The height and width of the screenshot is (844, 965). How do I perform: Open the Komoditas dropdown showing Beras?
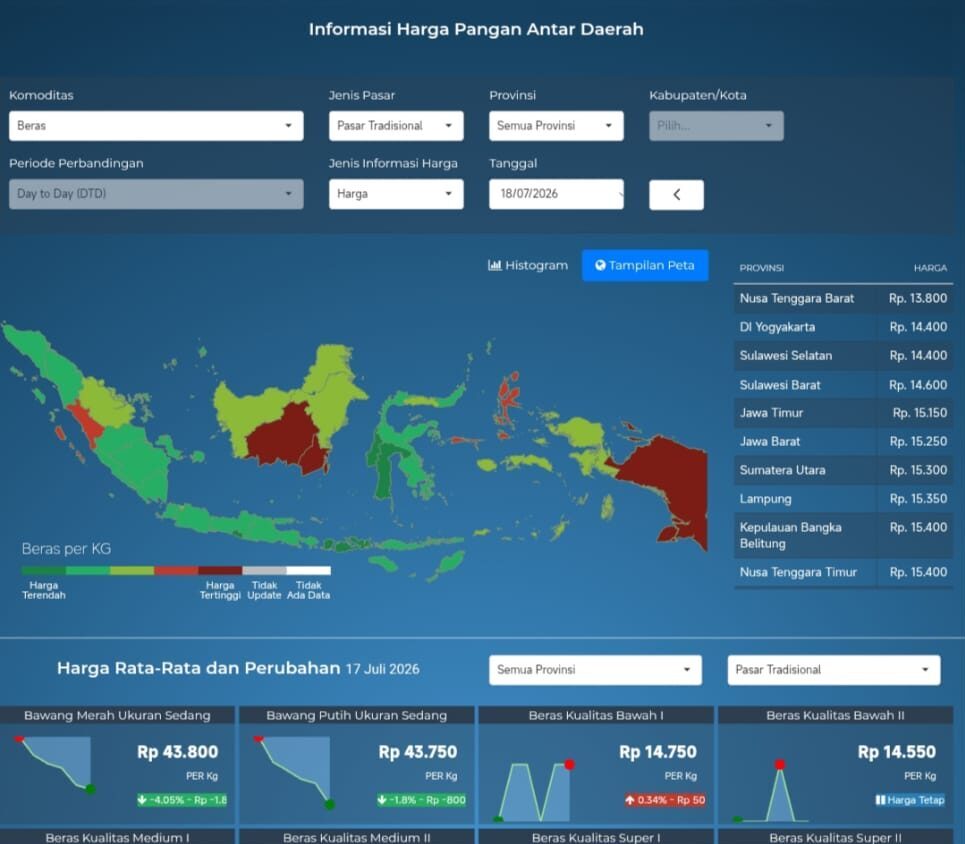(x=156, y=126)
